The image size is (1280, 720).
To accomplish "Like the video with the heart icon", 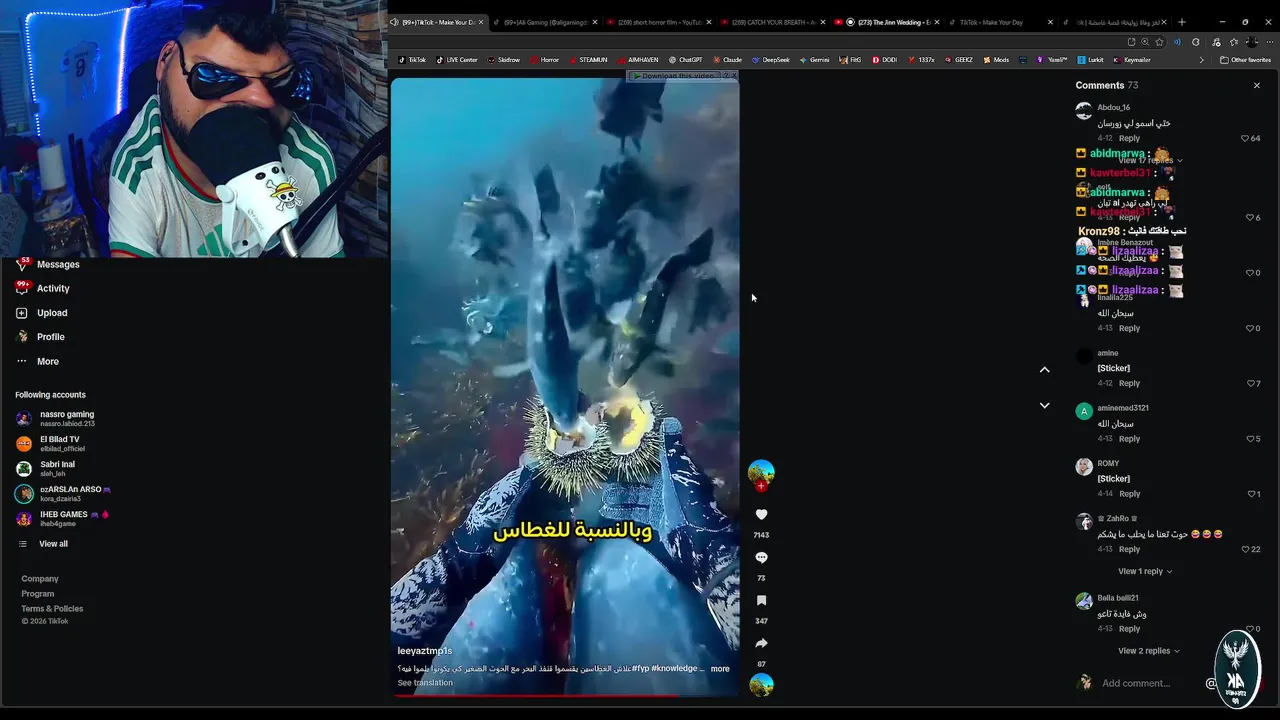I will coord(761,514).
